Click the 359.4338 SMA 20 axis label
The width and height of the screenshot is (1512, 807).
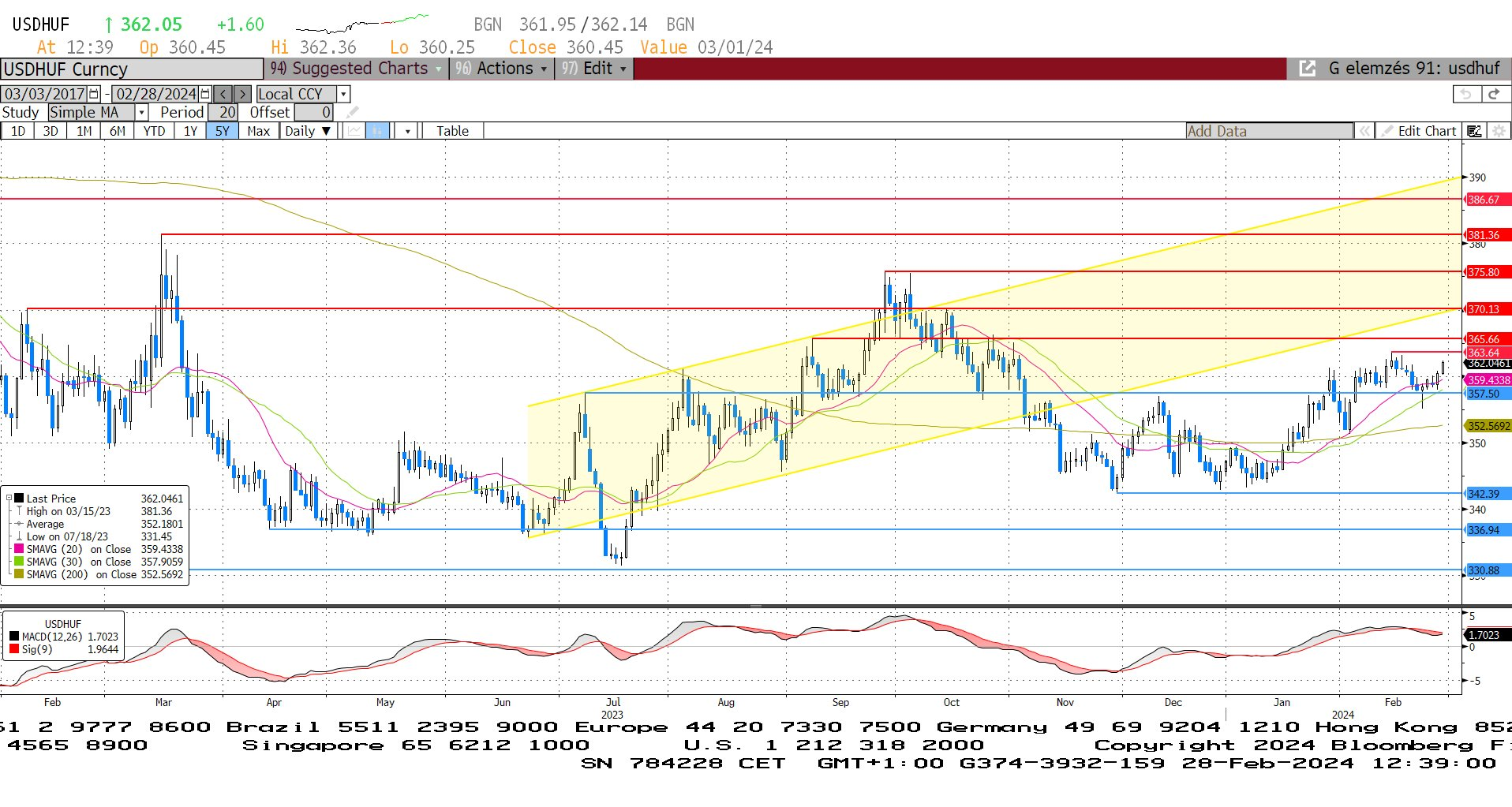coord(1488,380)
